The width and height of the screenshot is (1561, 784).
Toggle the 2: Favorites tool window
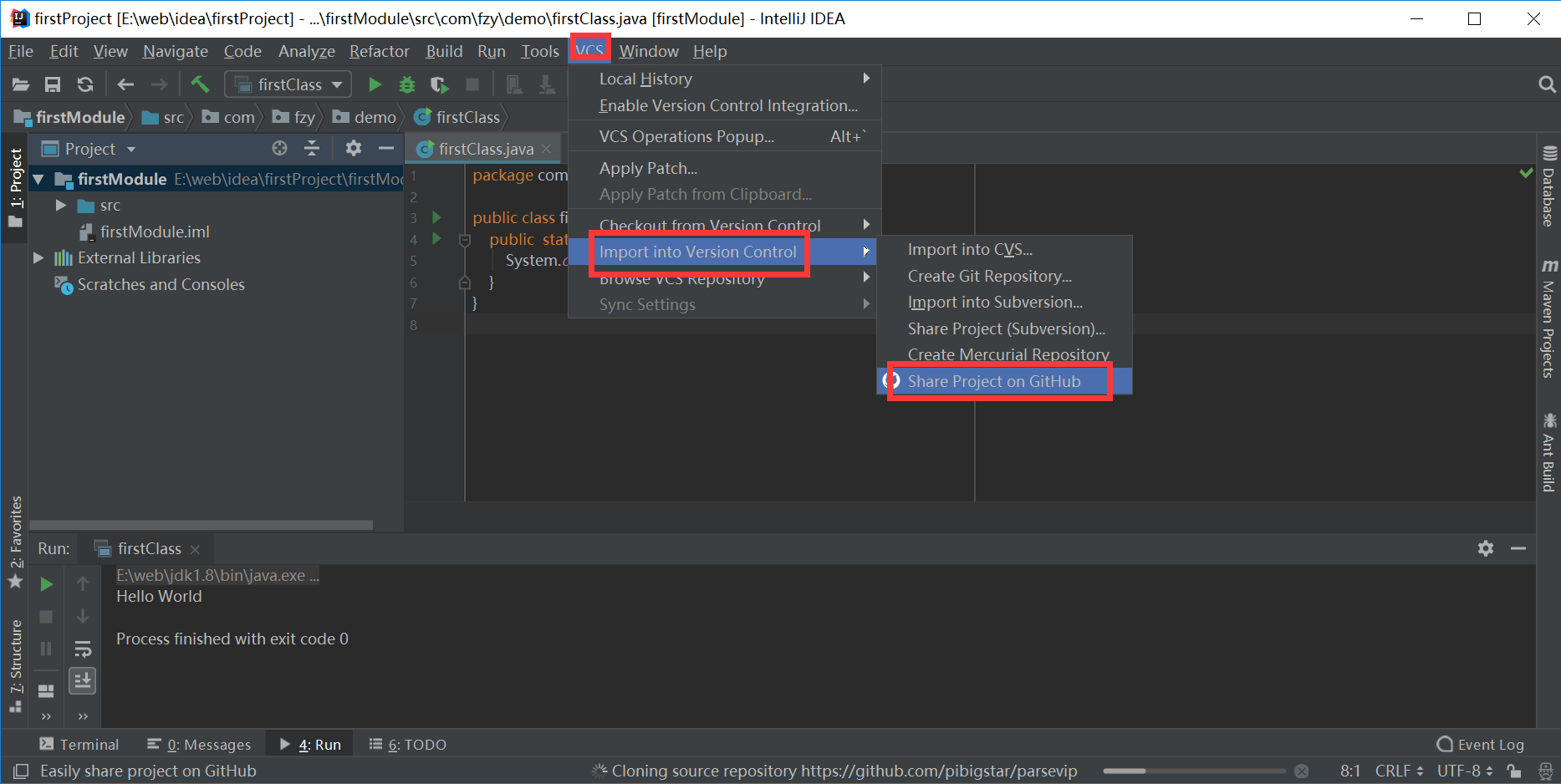[x=15, y=542]
